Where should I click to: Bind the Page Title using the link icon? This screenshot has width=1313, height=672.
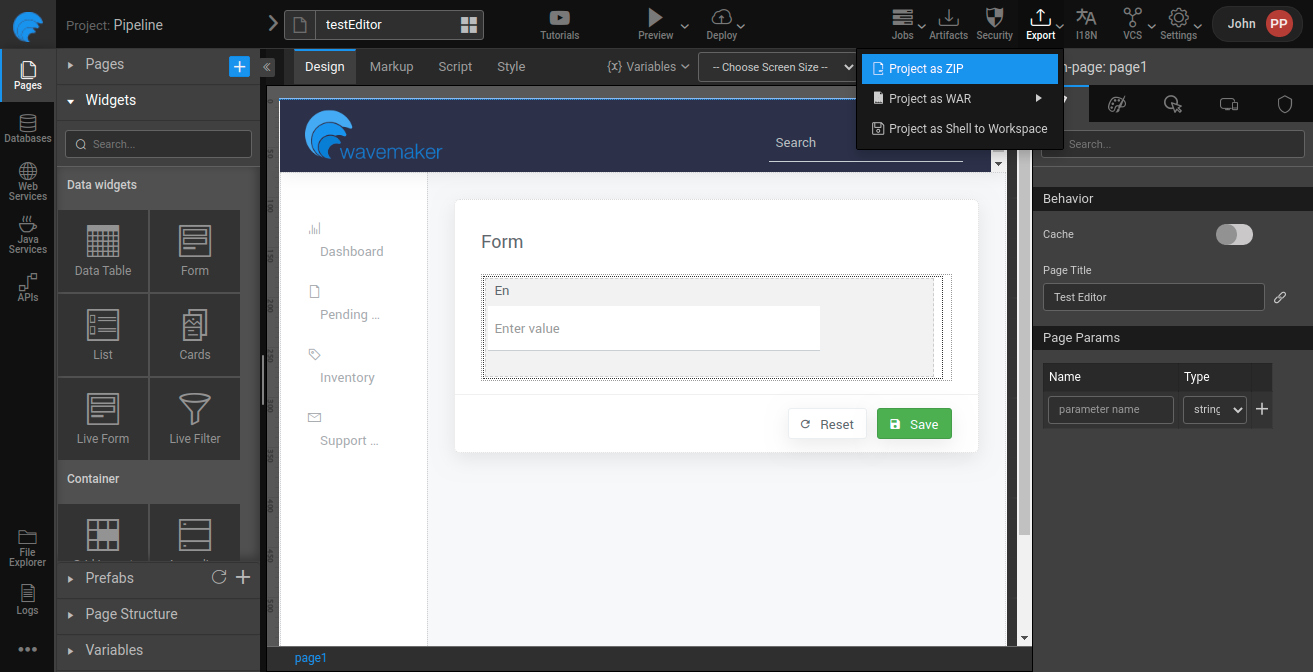[x=1281, y=296]
